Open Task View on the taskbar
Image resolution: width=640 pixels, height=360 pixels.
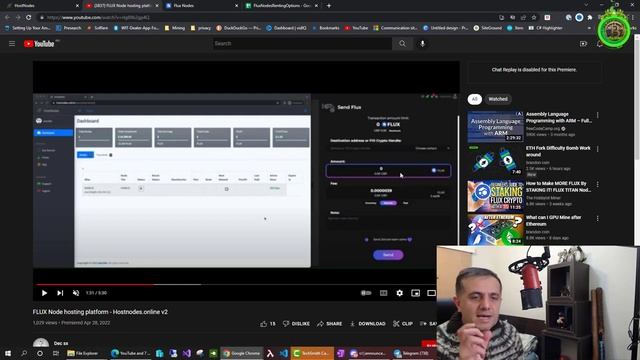point(56,353)
